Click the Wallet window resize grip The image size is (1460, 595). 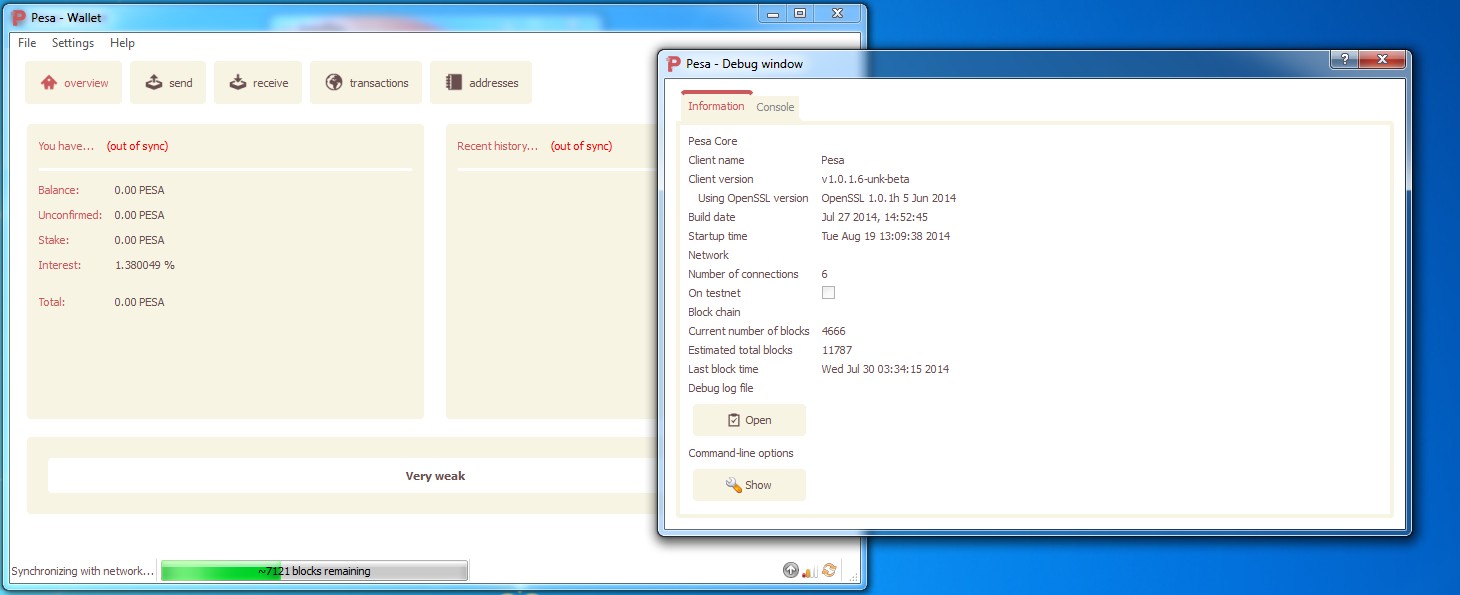coord(853,575)
